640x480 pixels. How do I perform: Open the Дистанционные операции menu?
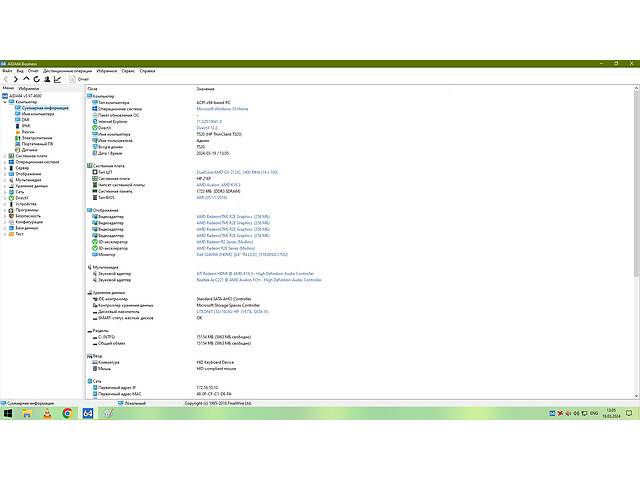tap(67, 71)
